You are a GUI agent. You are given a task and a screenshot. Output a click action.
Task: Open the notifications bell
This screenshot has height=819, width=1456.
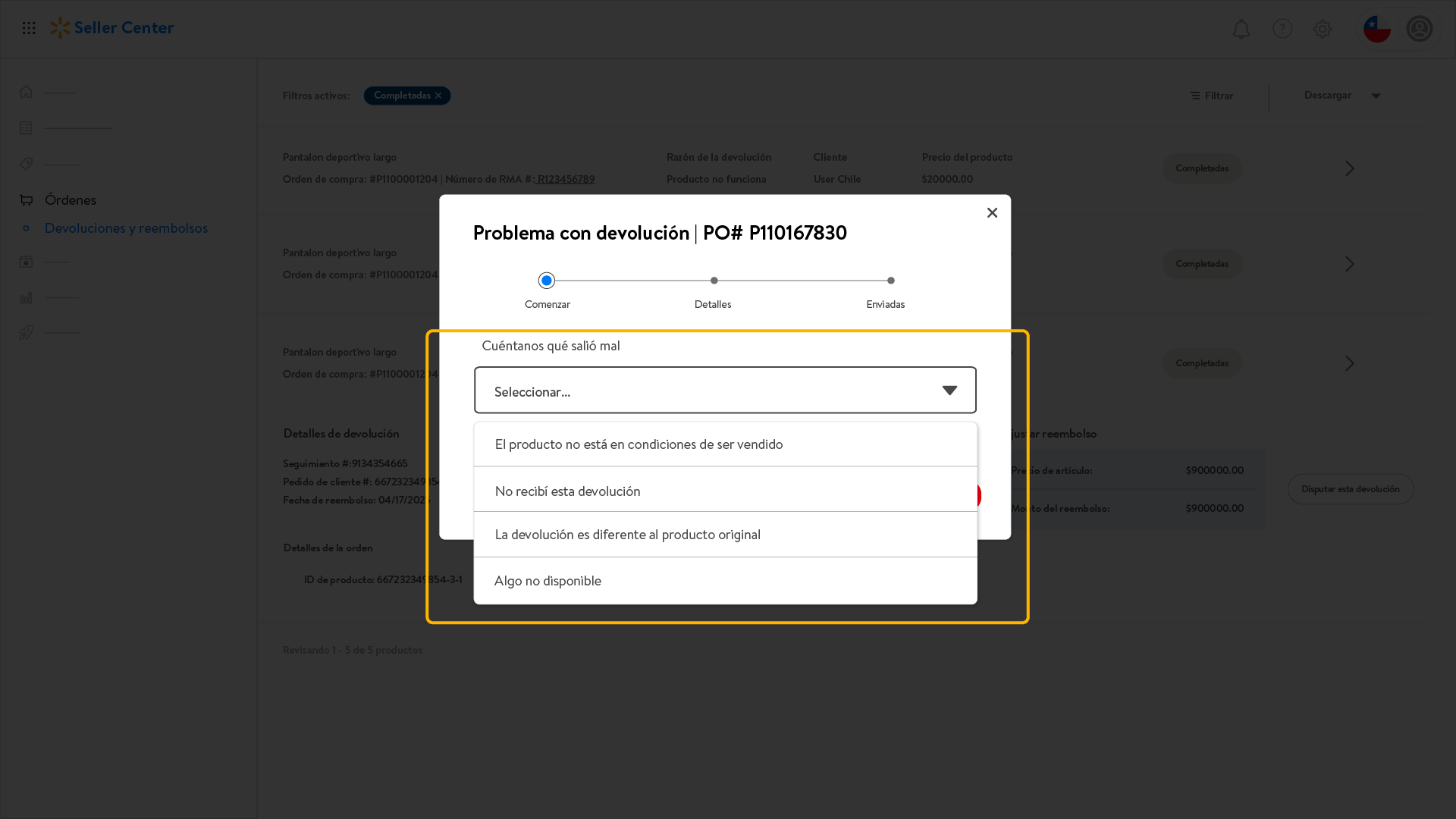pos(1241,29)
